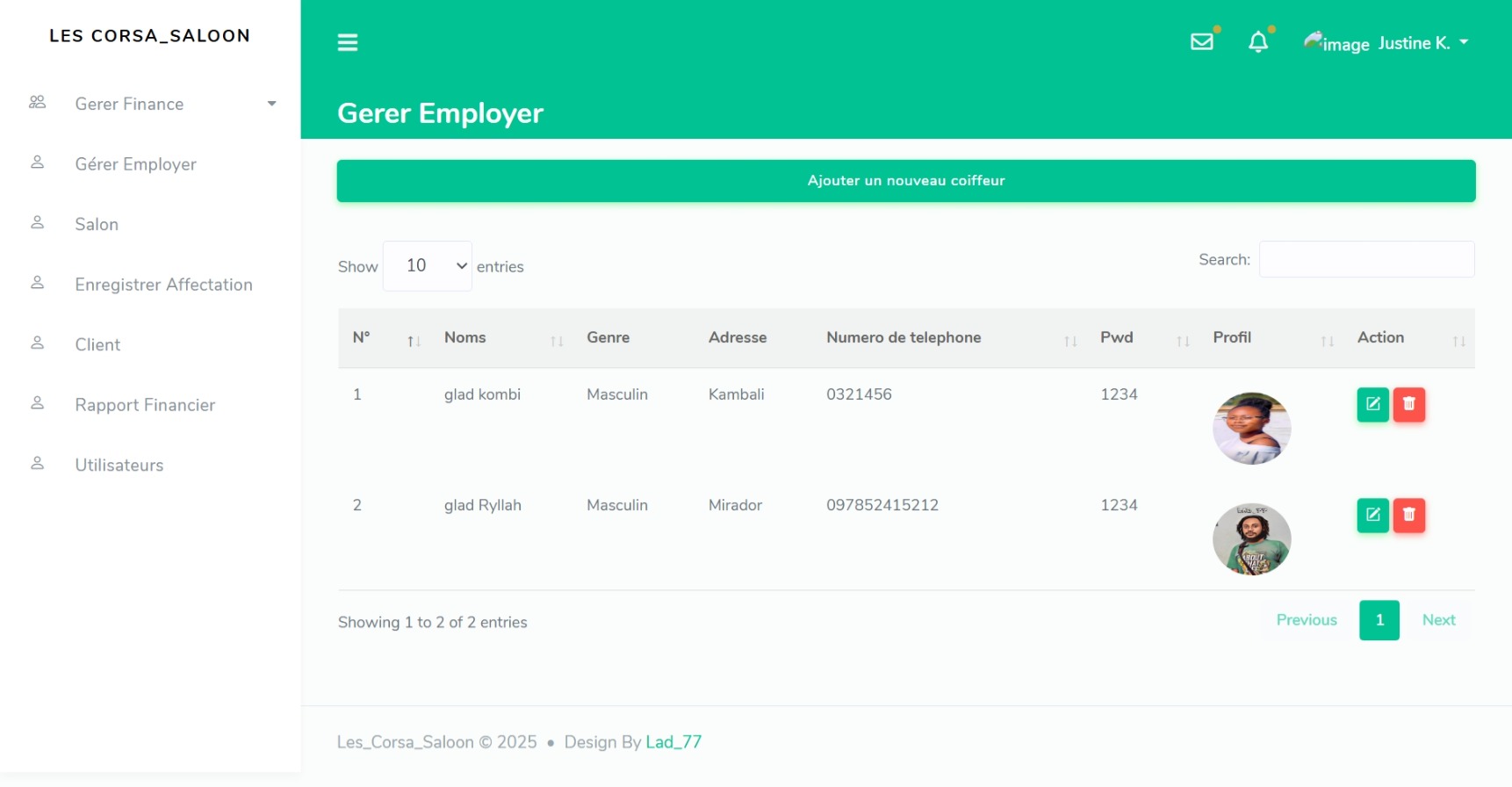The width and height of the screenshot is (1512, 787).
Task: Click glad Ryllah's profile picture thumbnail
Action: click(x=1251, y=538)
